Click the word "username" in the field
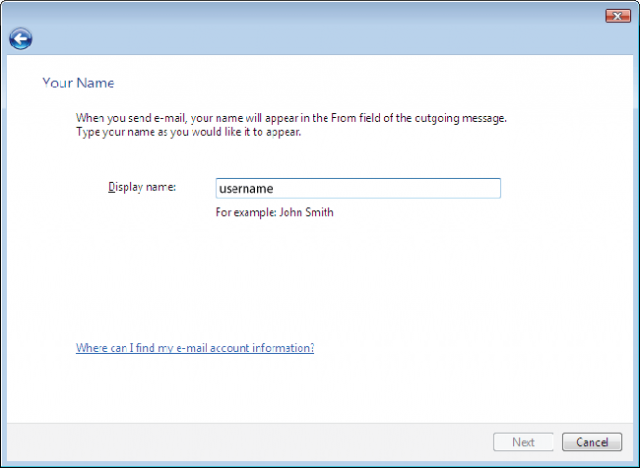 click(x=245, y=188)
